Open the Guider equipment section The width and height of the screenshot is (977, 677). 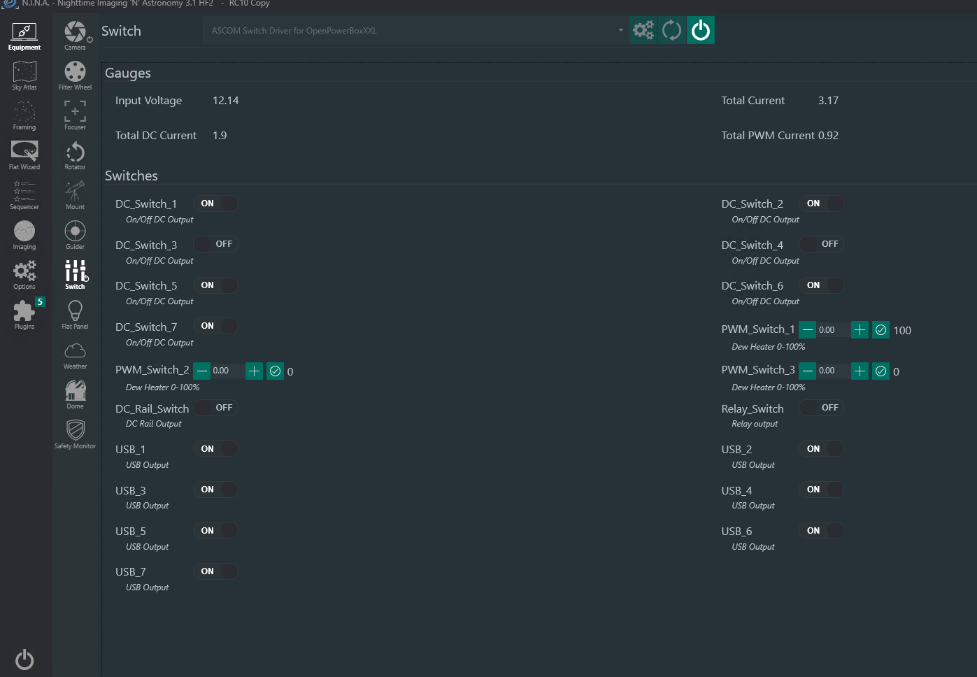(x=75, y=233)
